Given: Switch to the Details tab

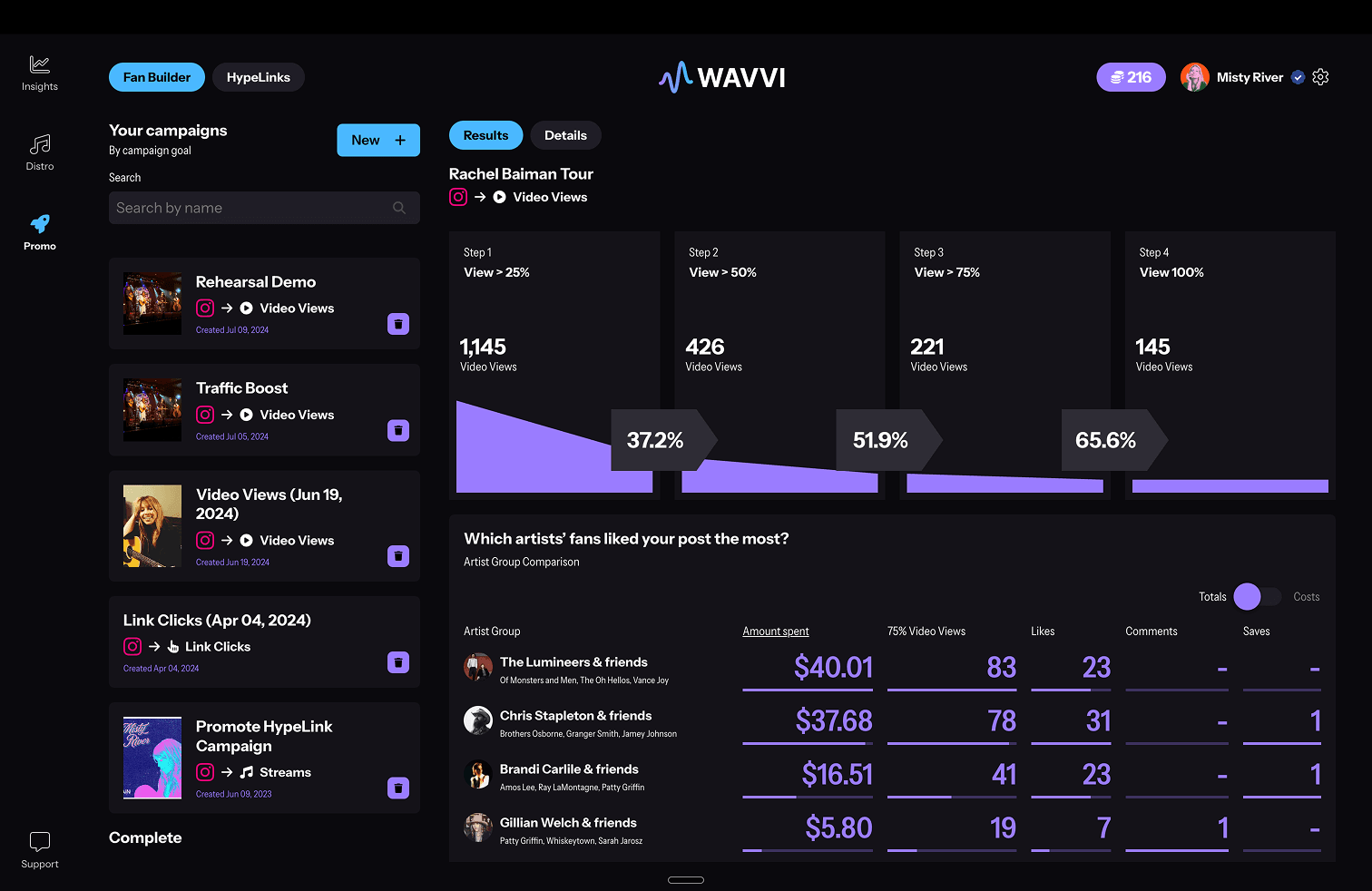Looking at the screenshot, I should tap(565, 135).
